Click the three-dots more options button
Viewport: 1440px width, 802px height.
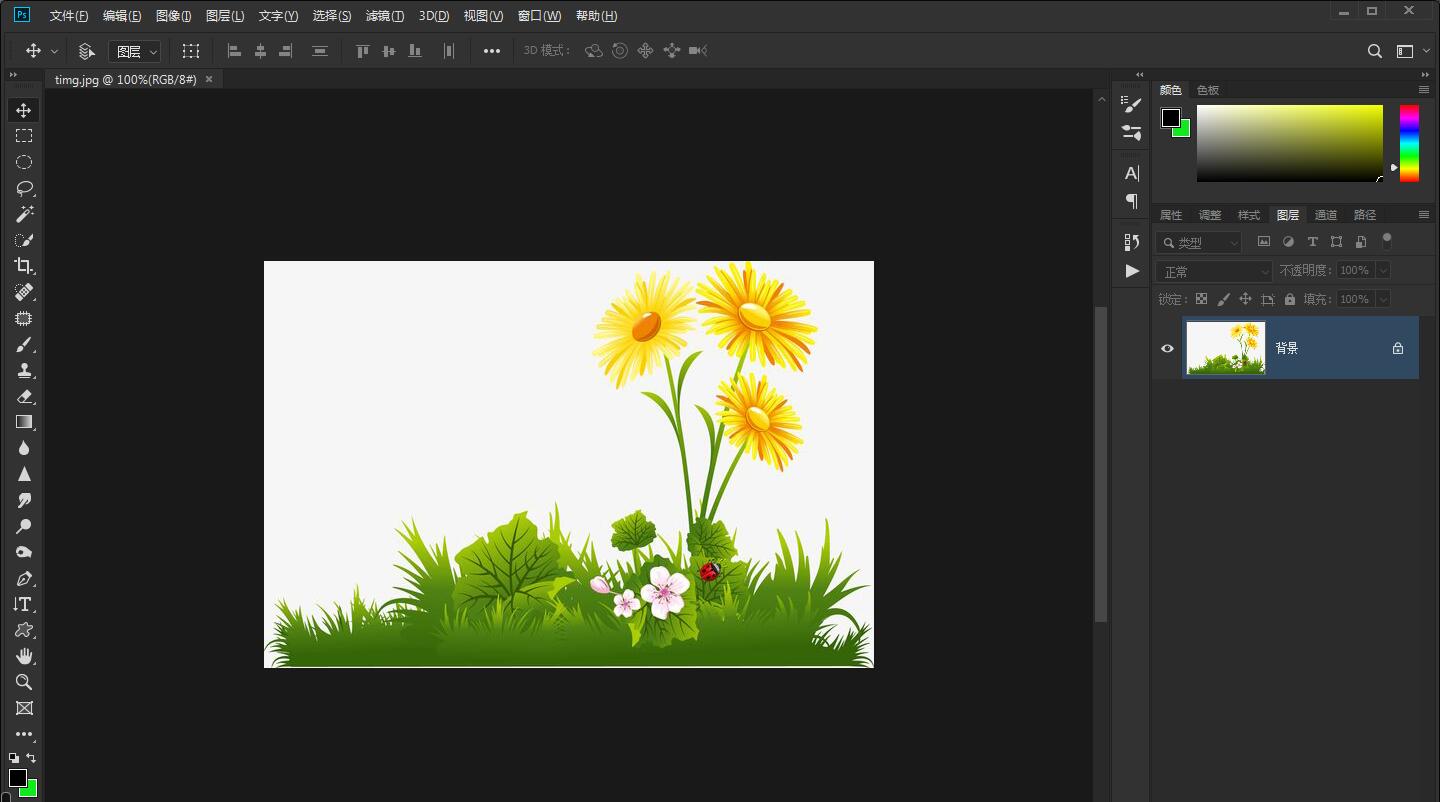click(492, 51)
